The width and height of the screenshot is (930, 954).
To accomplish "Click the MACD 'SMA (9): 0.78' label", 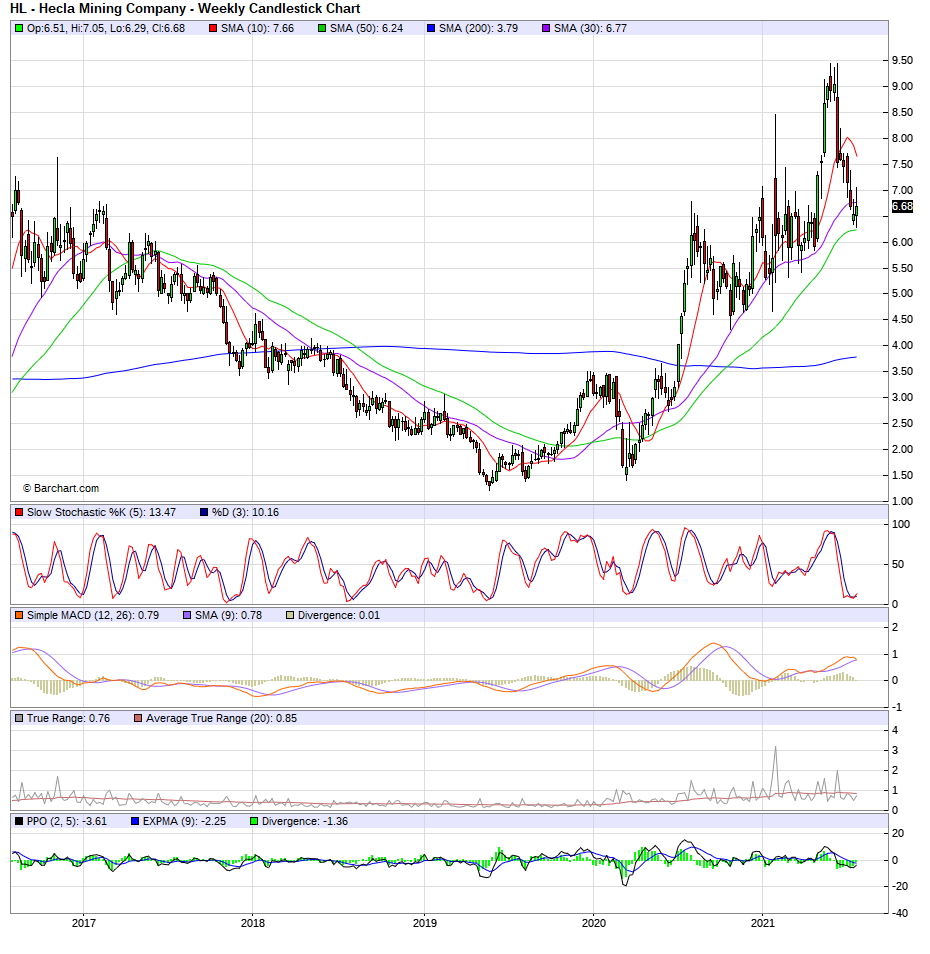I will click(228, 615).
